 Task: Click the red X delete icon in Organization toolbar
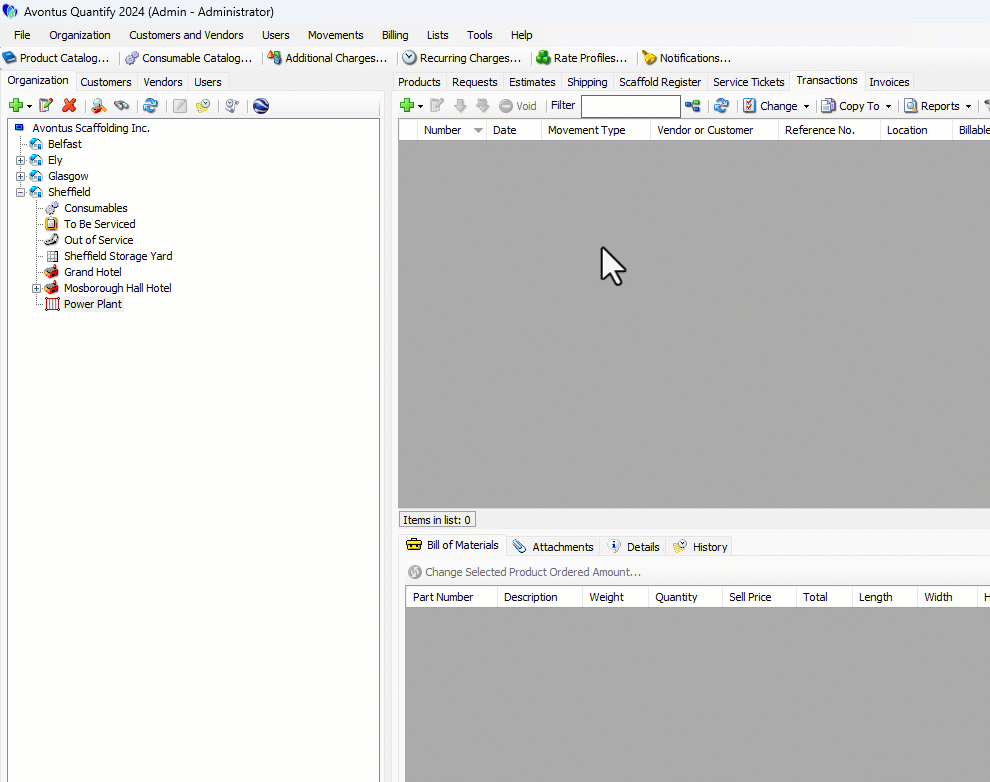[69, 106]
